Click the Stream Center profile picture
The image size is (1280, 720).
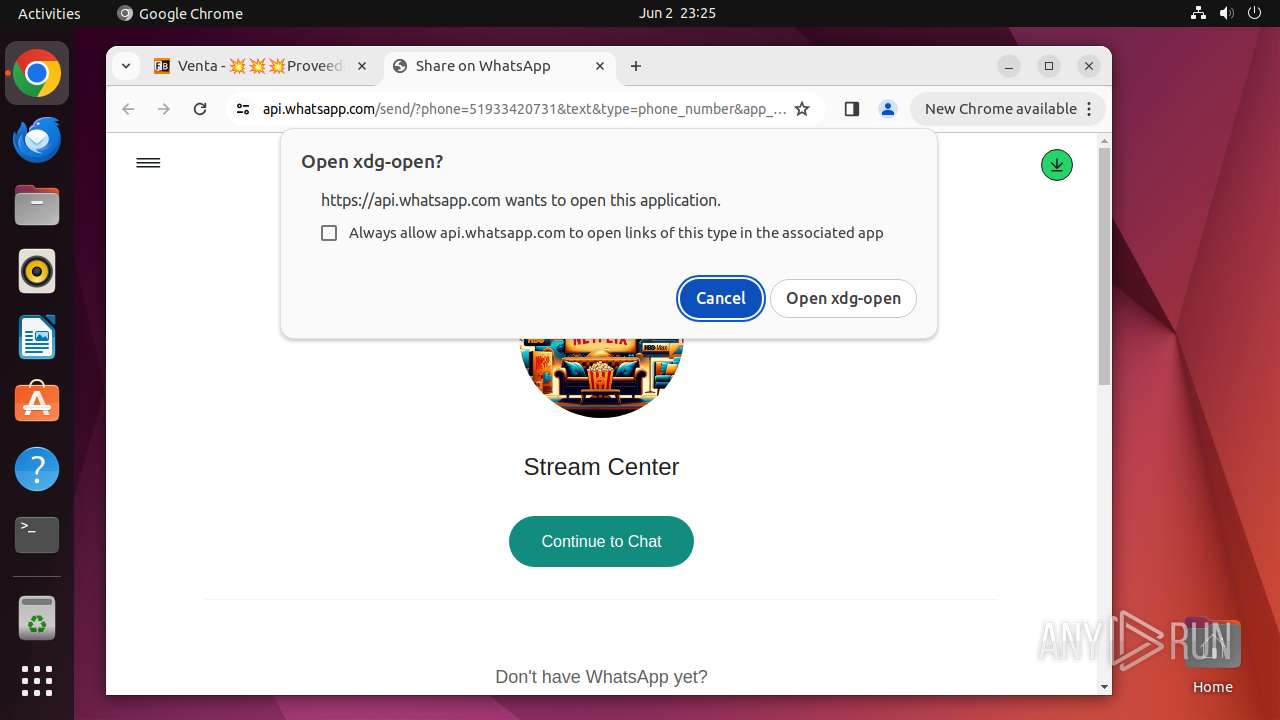click(x=601, y=378)
